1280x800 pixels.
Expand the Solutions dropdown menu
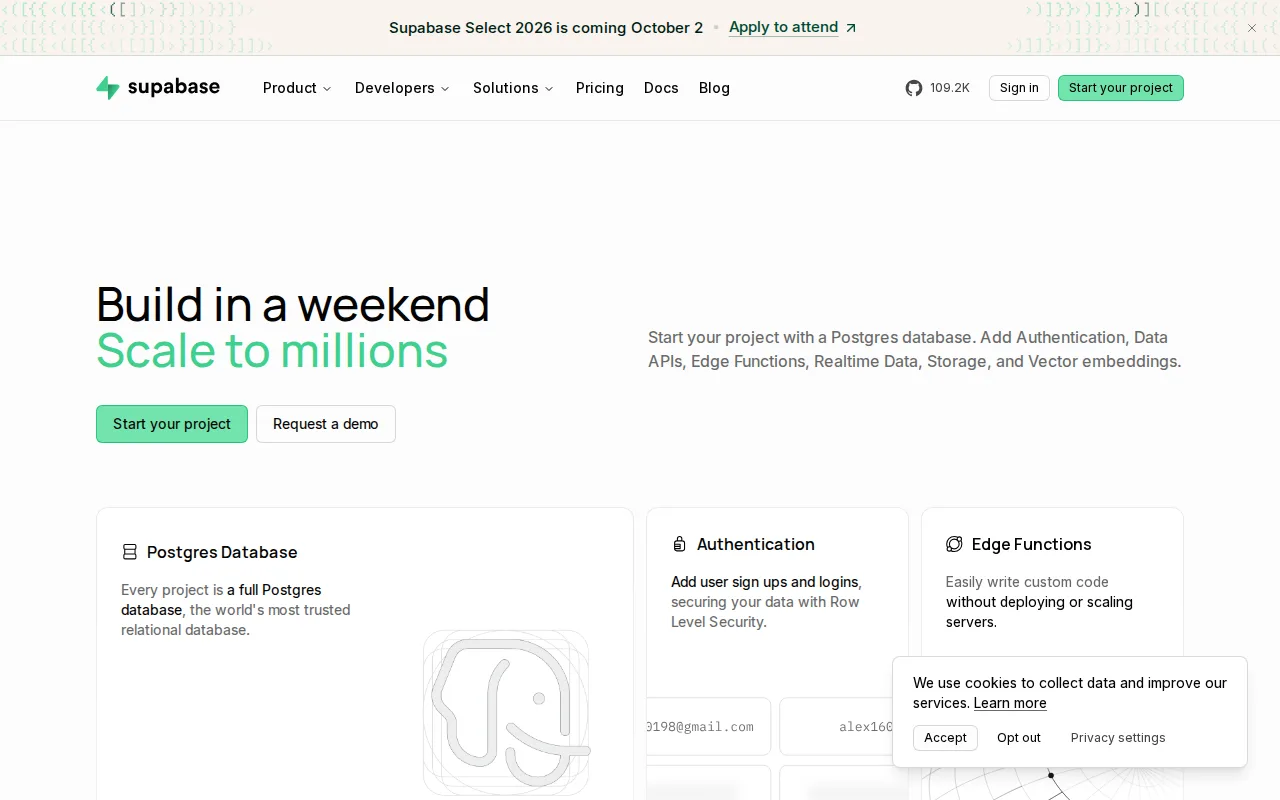(513, 88)
